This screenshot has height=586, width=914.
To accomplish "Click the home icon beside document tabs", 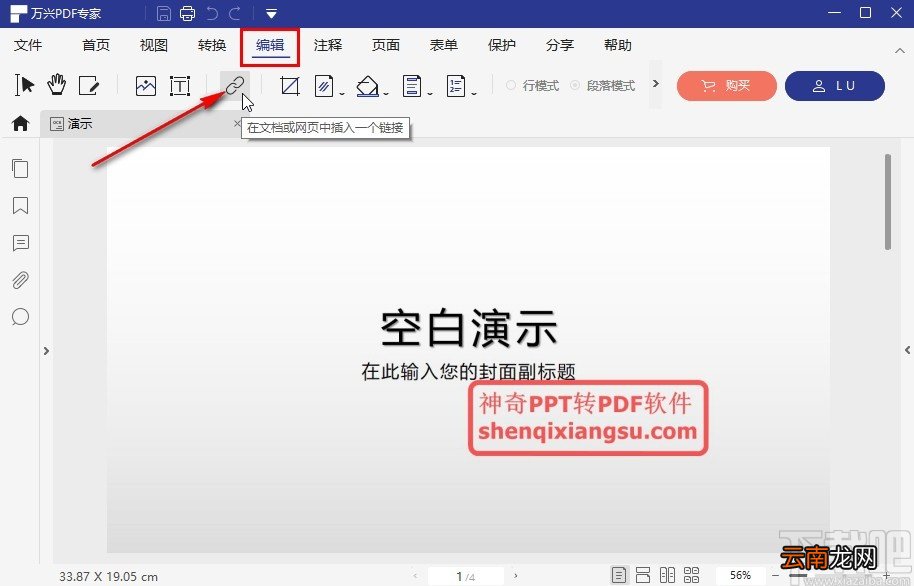I will click(20, 123).
